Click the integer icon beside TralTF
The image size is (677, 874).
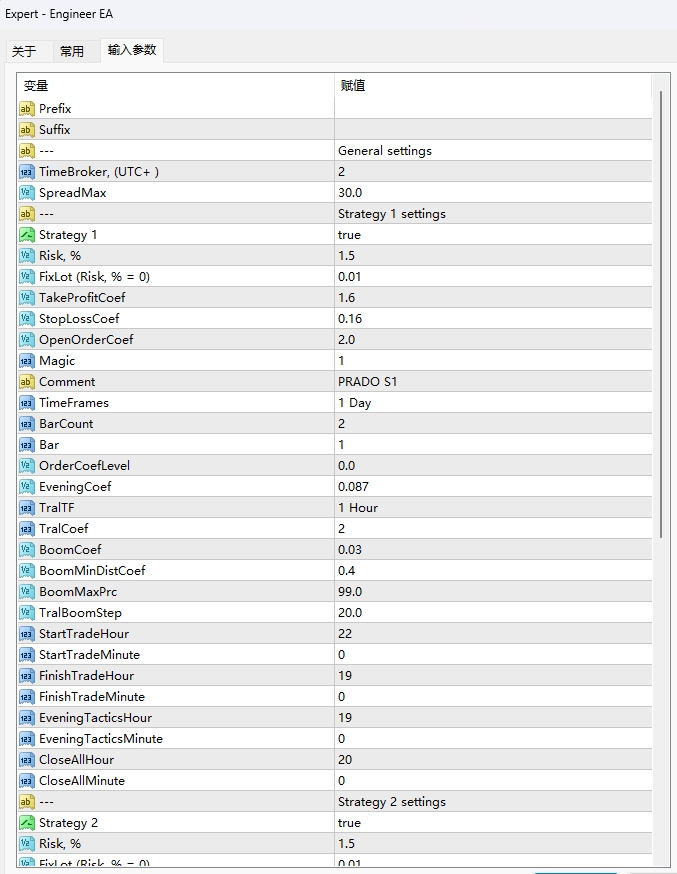click(27, 508)
